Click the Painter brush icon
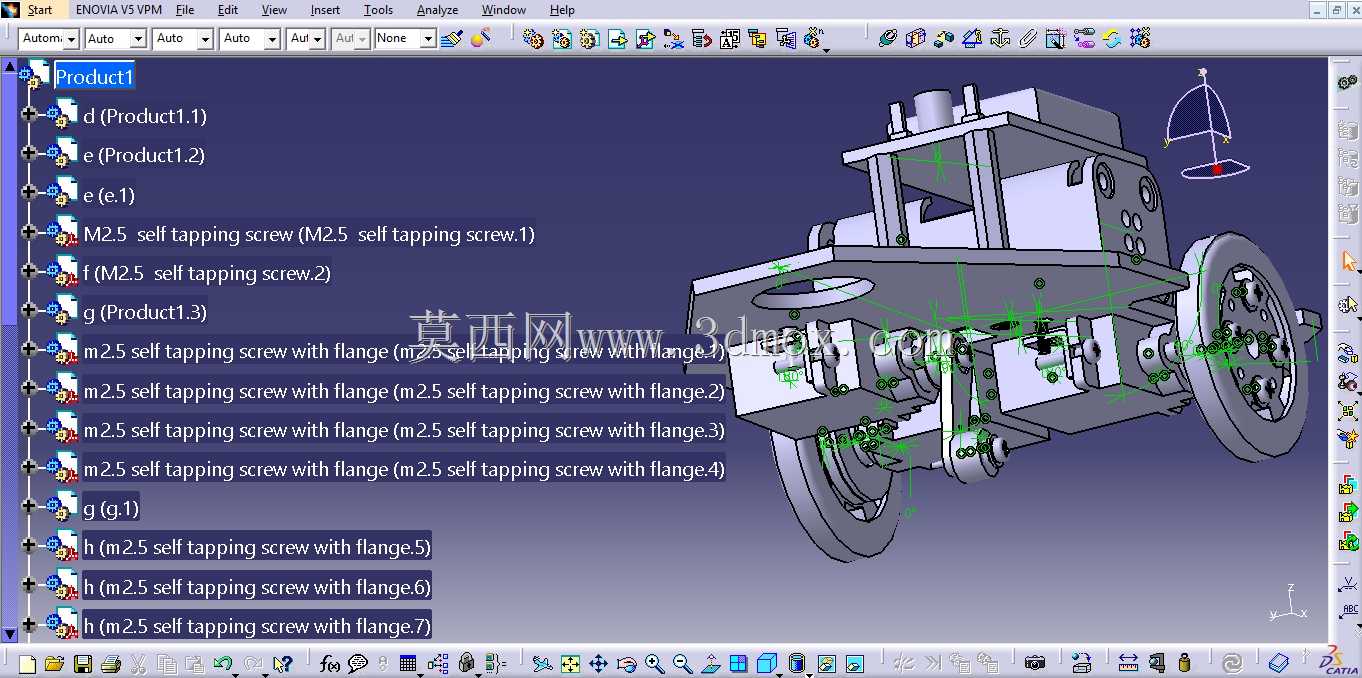1362x678 pixels. pos(451,39)
